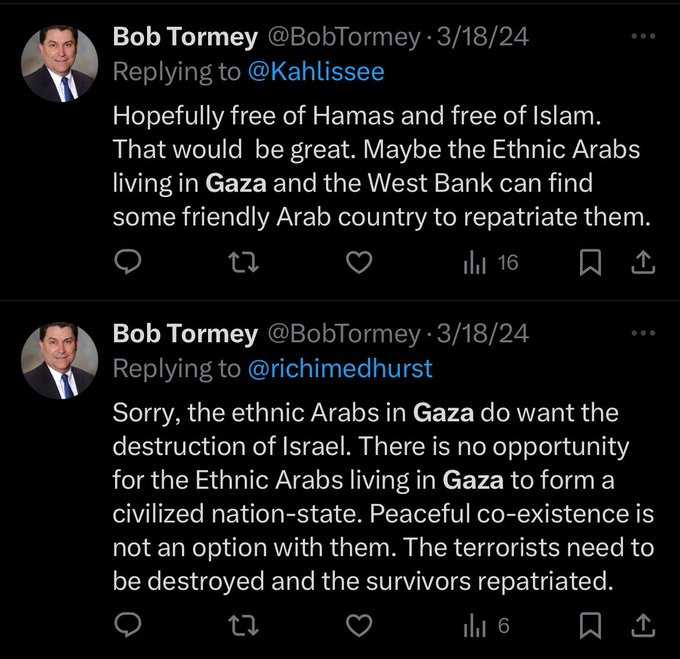Reply to the second tweet about Israel
The height and width of the screenshot is (659, 680).
tap(126, 625)
